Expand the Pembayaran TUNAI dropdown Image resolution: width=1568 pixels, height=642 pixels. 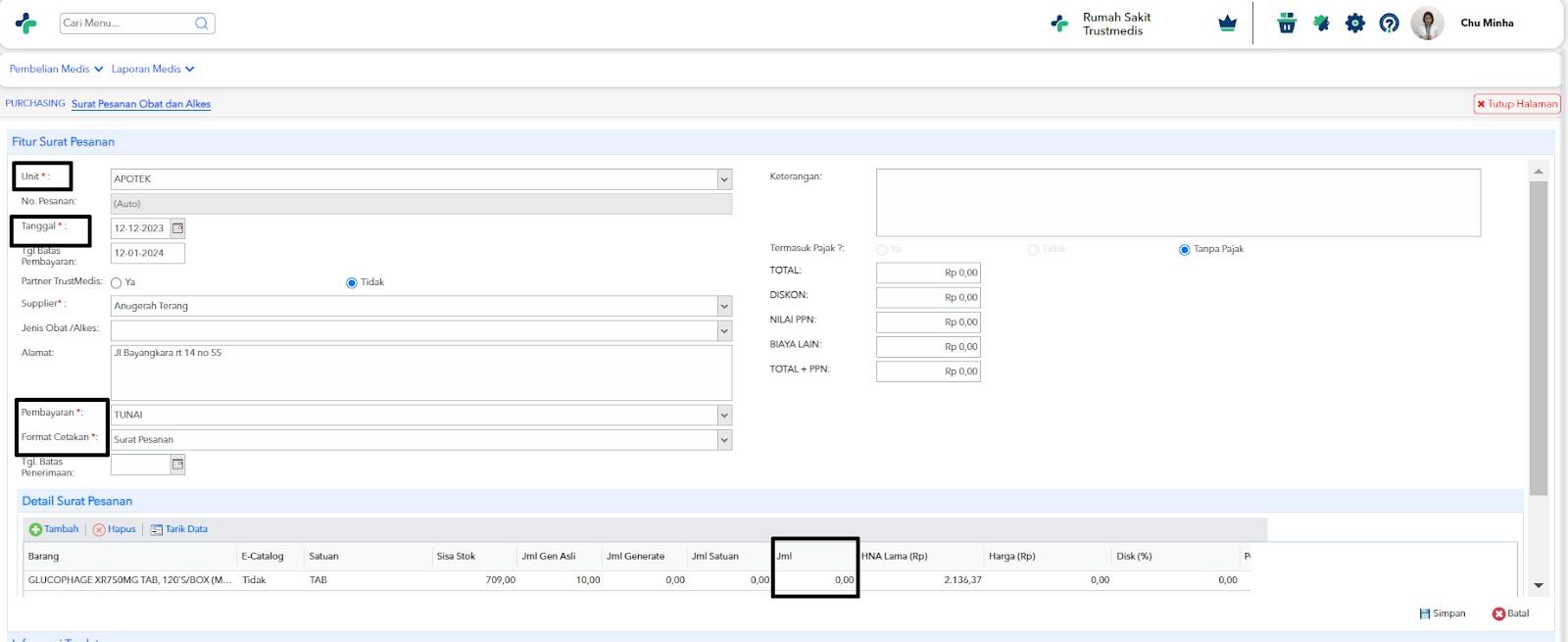[x=724, y=415]
